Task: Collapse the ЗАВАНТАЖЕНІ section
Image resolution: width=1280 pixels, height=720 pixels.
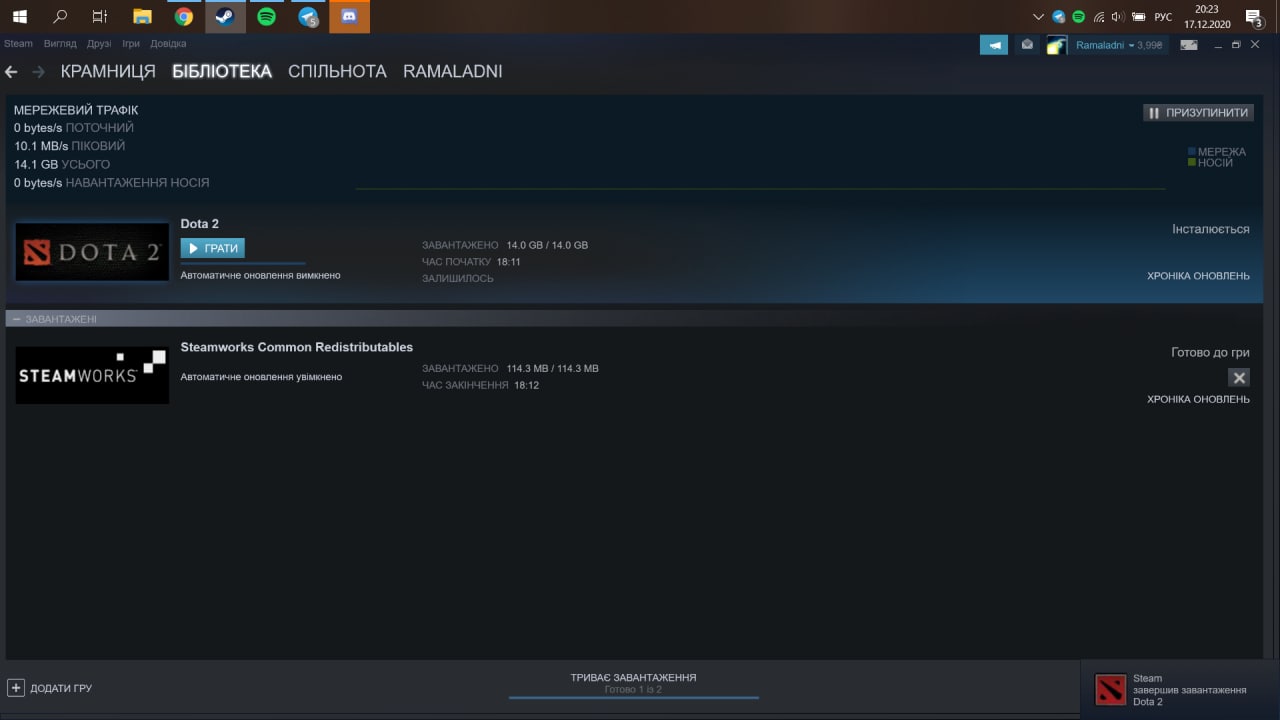Action: tap(17, 319)
